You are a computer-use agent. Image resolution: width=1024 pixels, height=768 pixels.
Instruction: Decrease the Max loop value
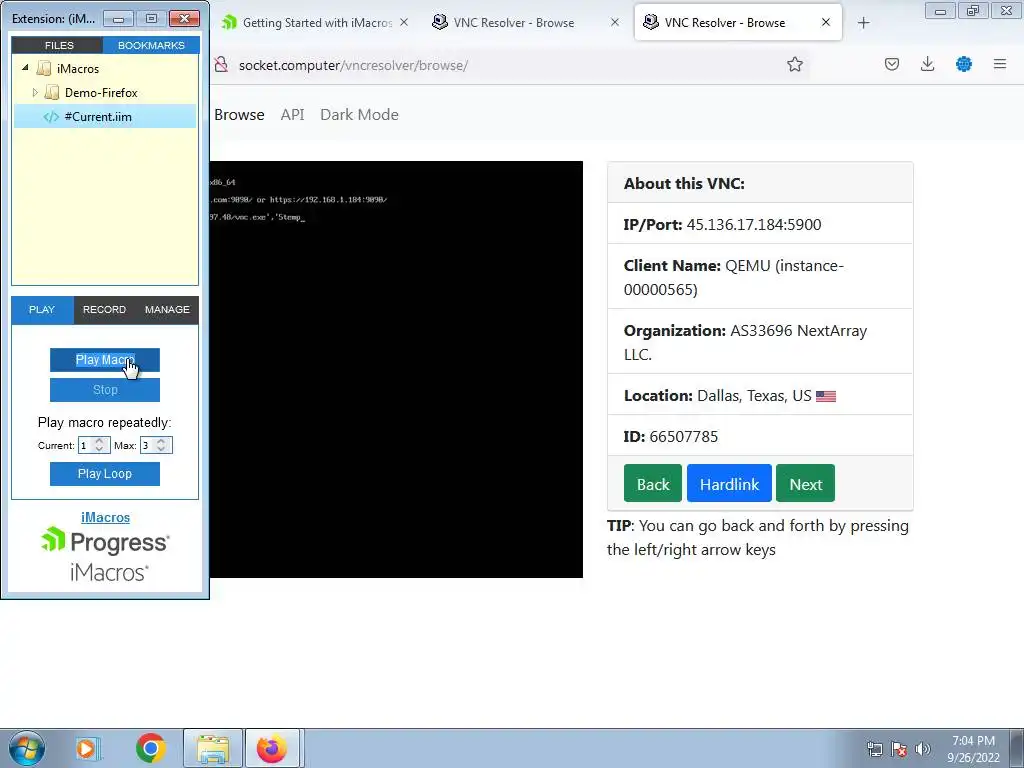pyautogui.click(x=161, y=449)
